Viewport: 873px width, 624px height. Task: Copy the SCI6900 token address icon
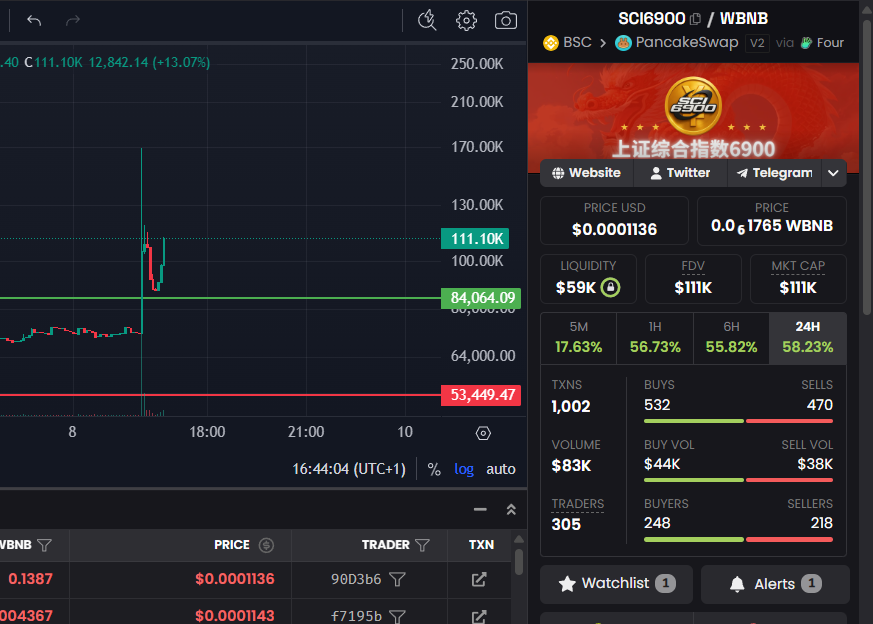(695, 19)
